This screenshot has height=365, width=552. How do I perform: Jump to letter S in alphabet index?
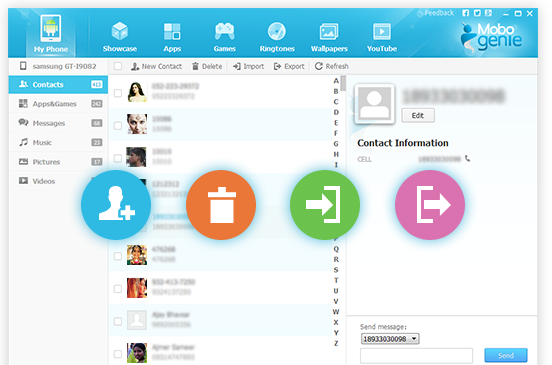[x=336, y=270]
